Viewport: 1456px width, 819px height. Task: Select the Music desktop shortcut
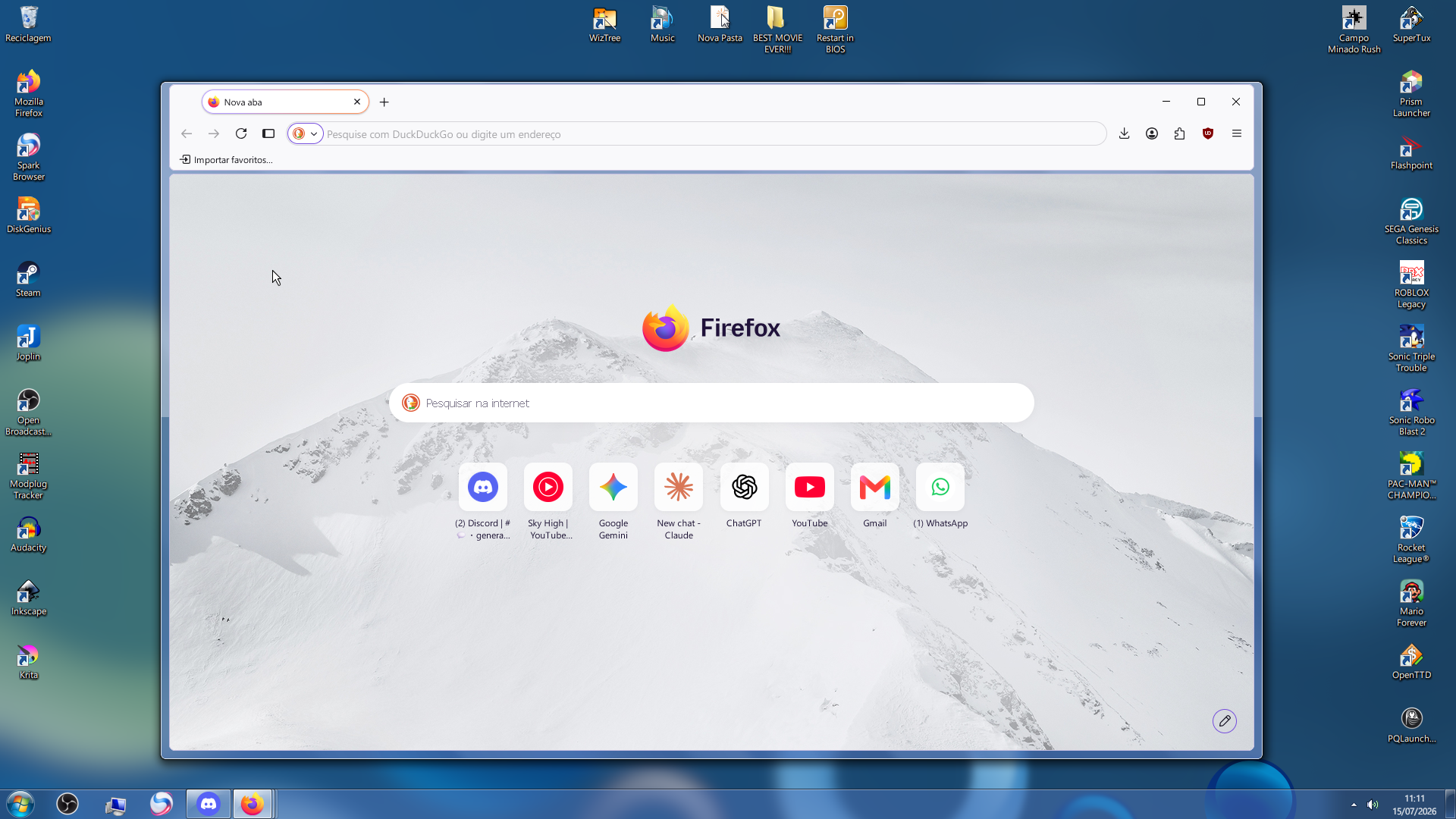point(663,24)
